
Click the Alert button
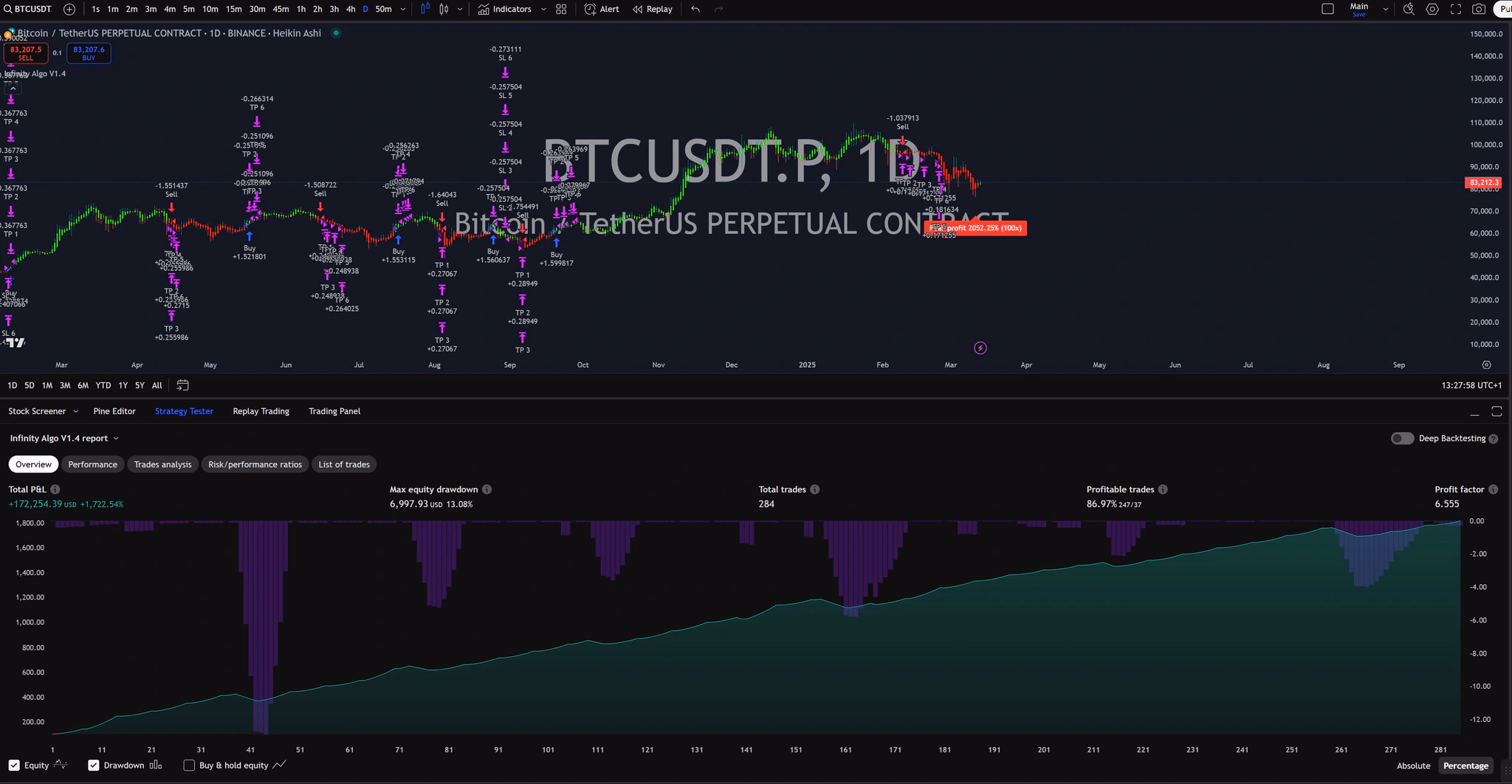pos(601,9)
